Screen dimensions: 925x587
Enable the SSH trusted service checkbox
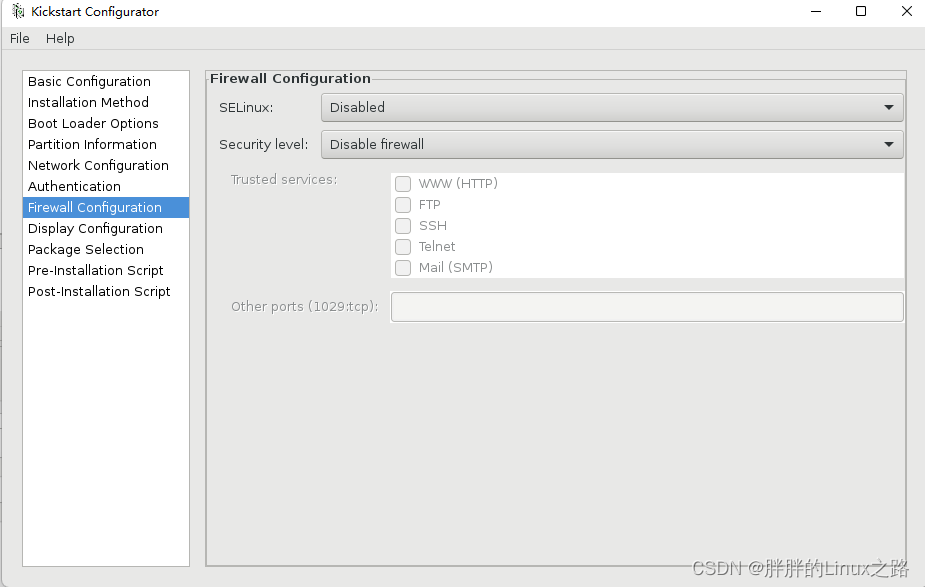tap(403, 226)
